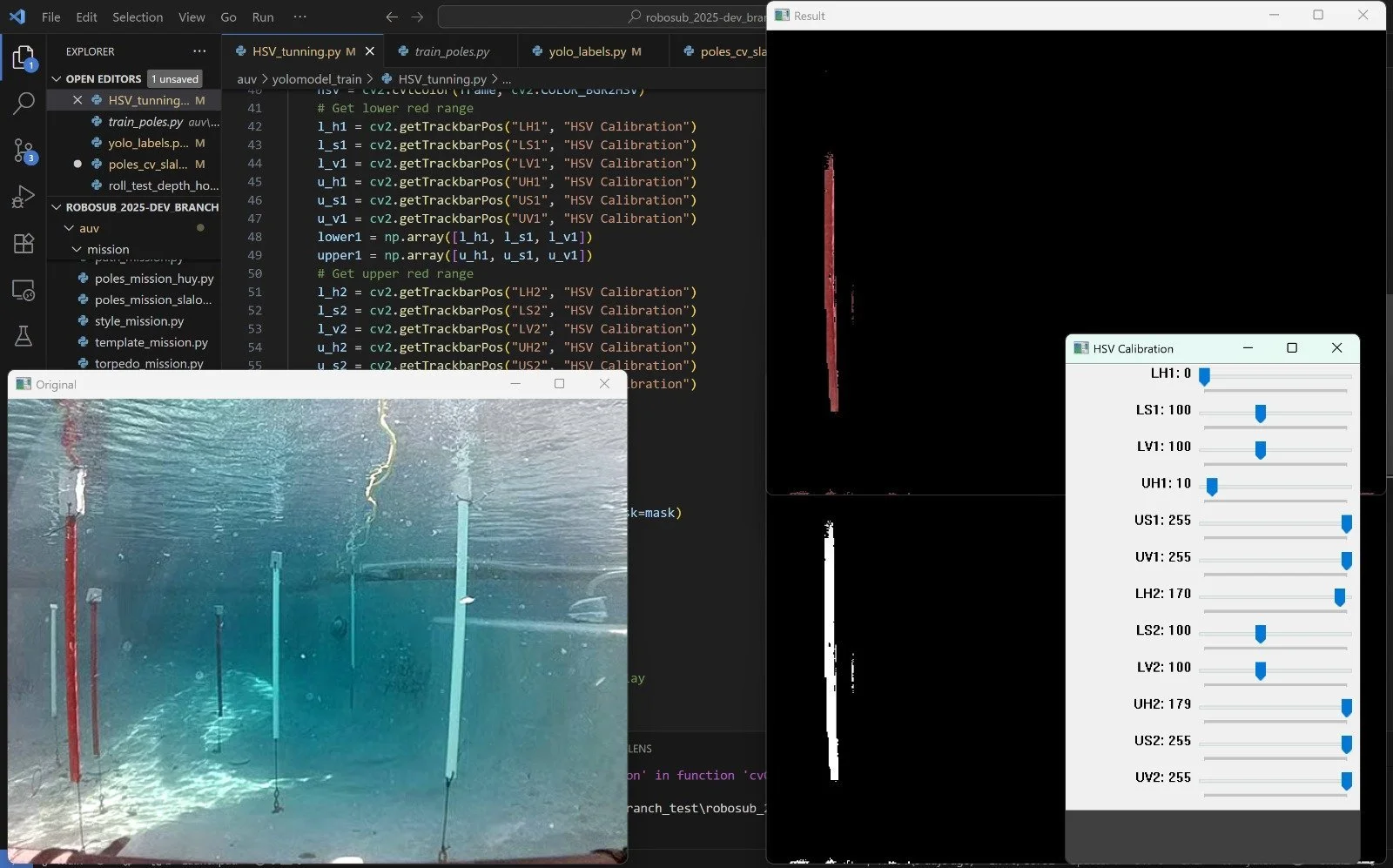Viewport: 1393px width, 868px height.
Task: Open the View menu
Action: [x=192, y=17]
